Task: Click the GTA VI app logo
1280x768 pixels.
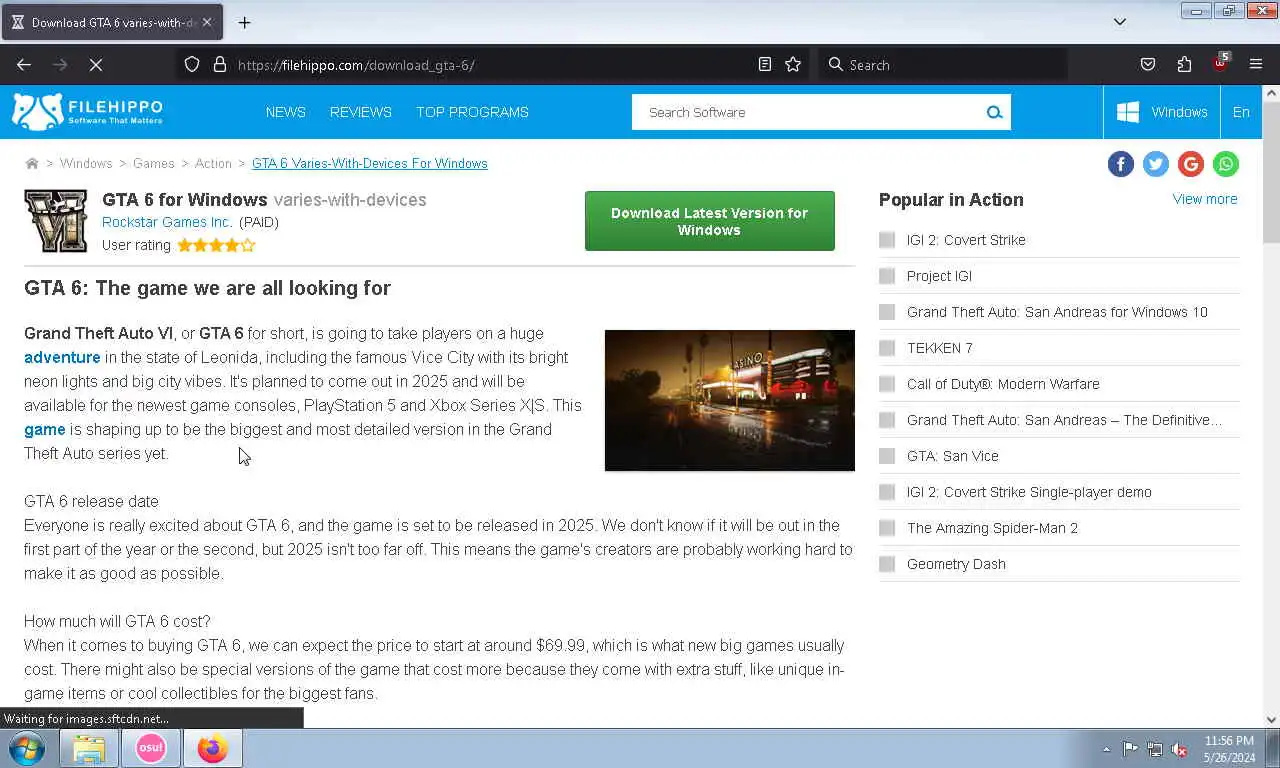Action: click(x=56, y=221)
